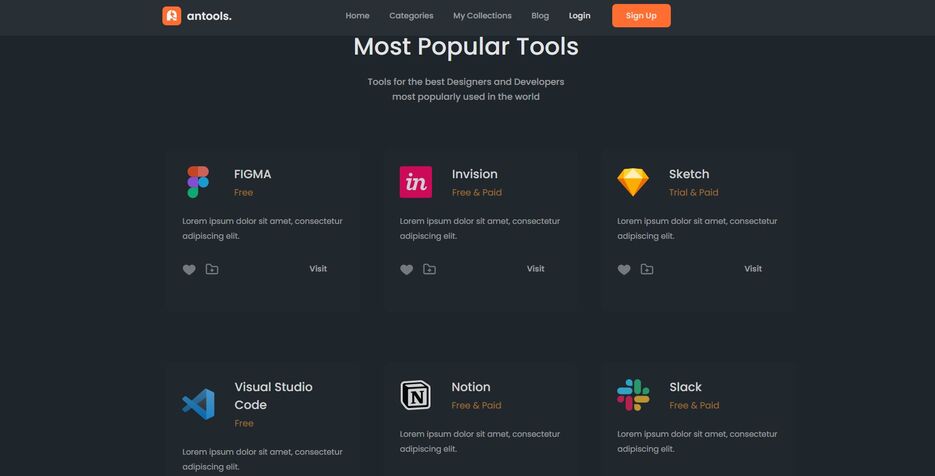Open the Home menu item
Image resolution: width=935 pixels, height=476 pixels.
[357, 16]
